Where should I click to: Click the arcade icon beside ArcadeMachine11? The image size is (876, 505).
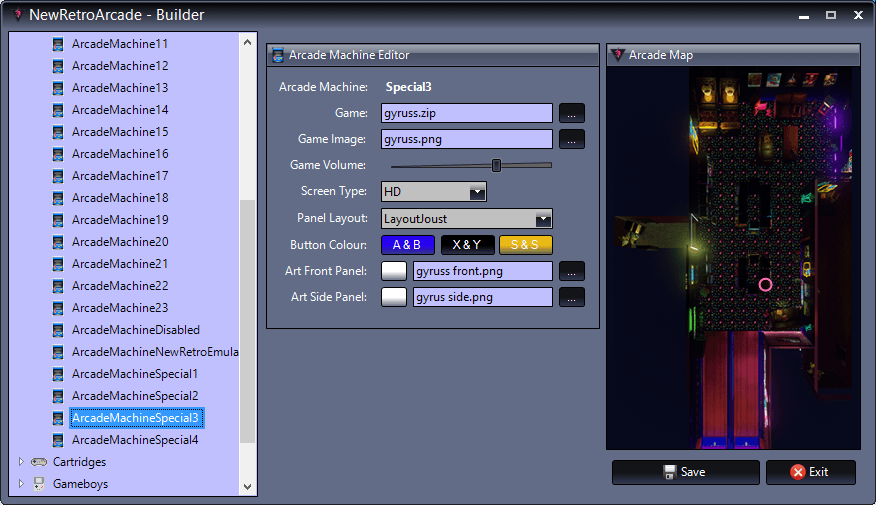pos(59,44)
